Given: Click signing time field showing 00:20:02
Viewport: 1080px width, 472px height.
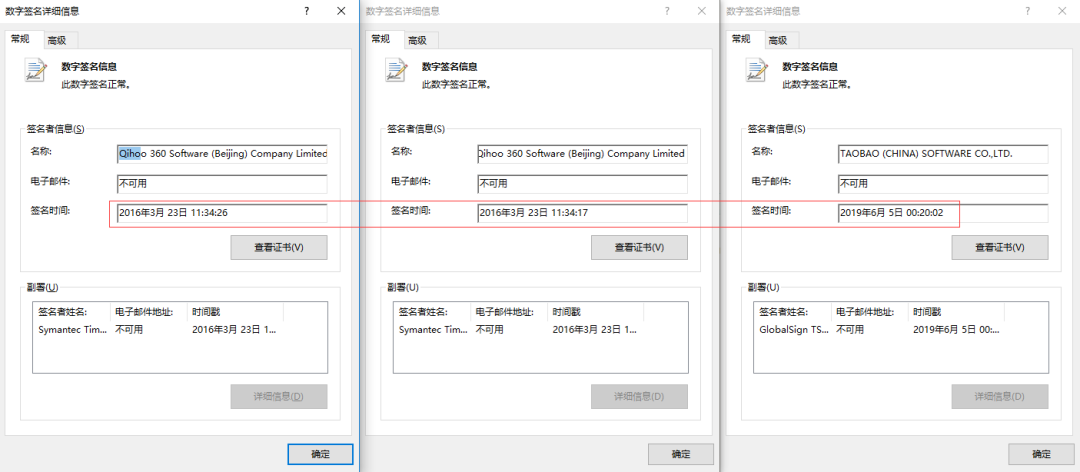Looking at the screenshot, I should click(944, 214).
